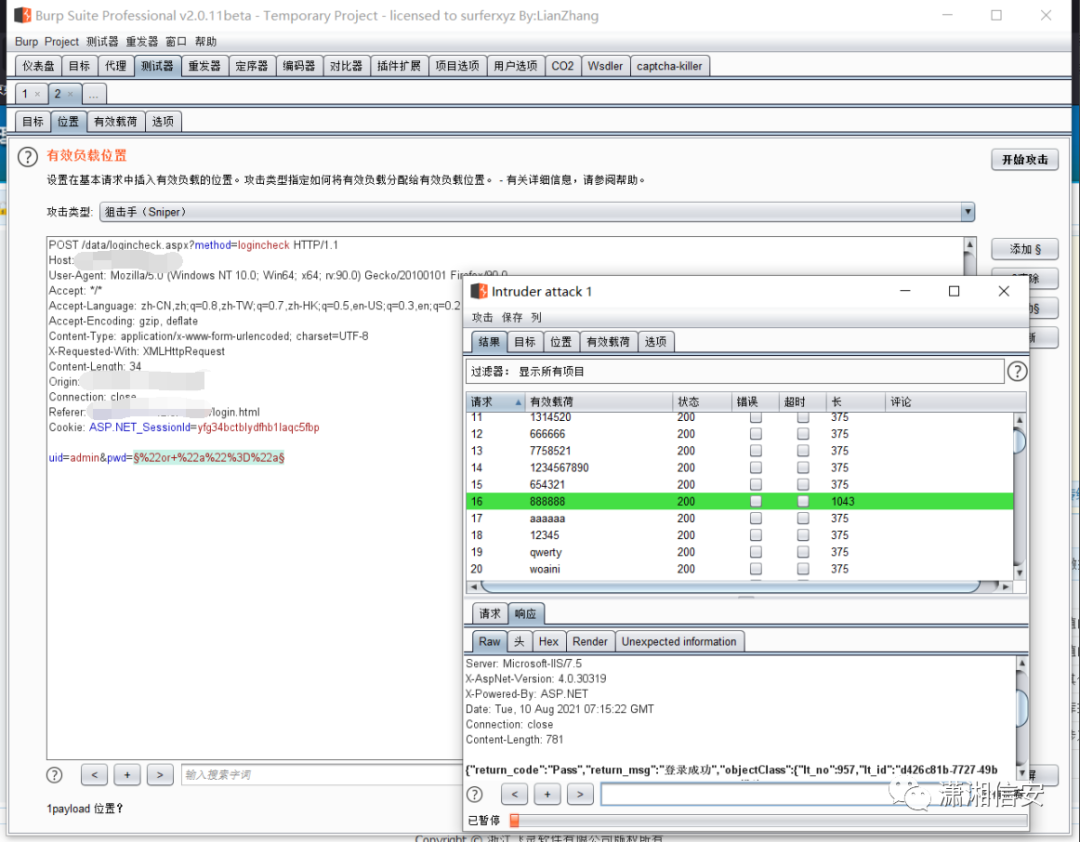Toggle error checkbox for payload qwerty
Screen dimensions: 1080x842
point(756,552)
